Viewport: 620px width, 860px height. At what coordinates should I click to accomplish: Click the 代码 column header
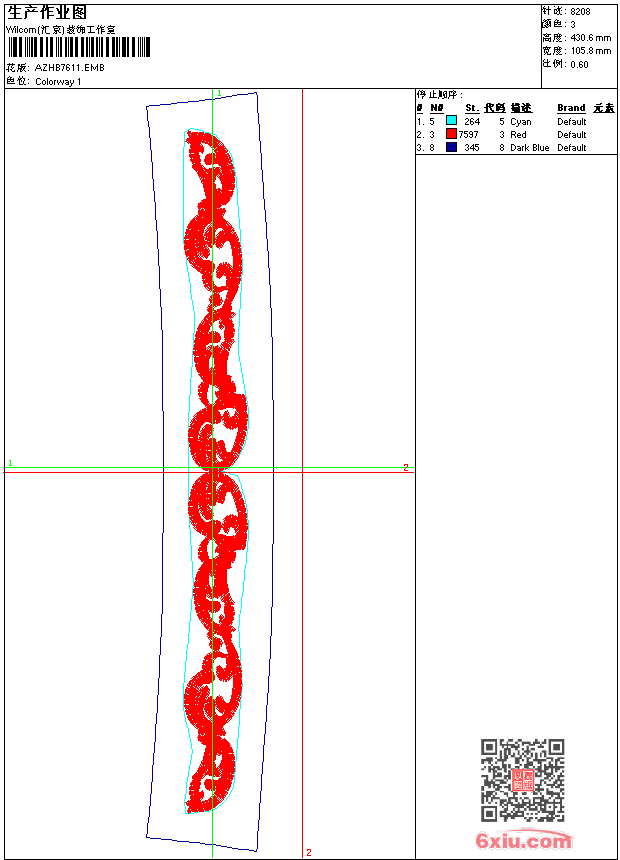coord(494,108)
